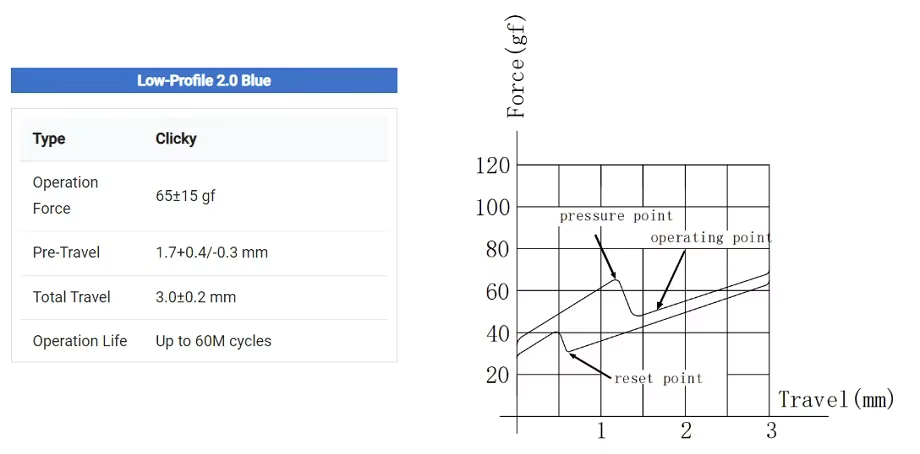Select the Total Travel row label
This screenshot has width=920, height=454.
(x=72, y=297)
